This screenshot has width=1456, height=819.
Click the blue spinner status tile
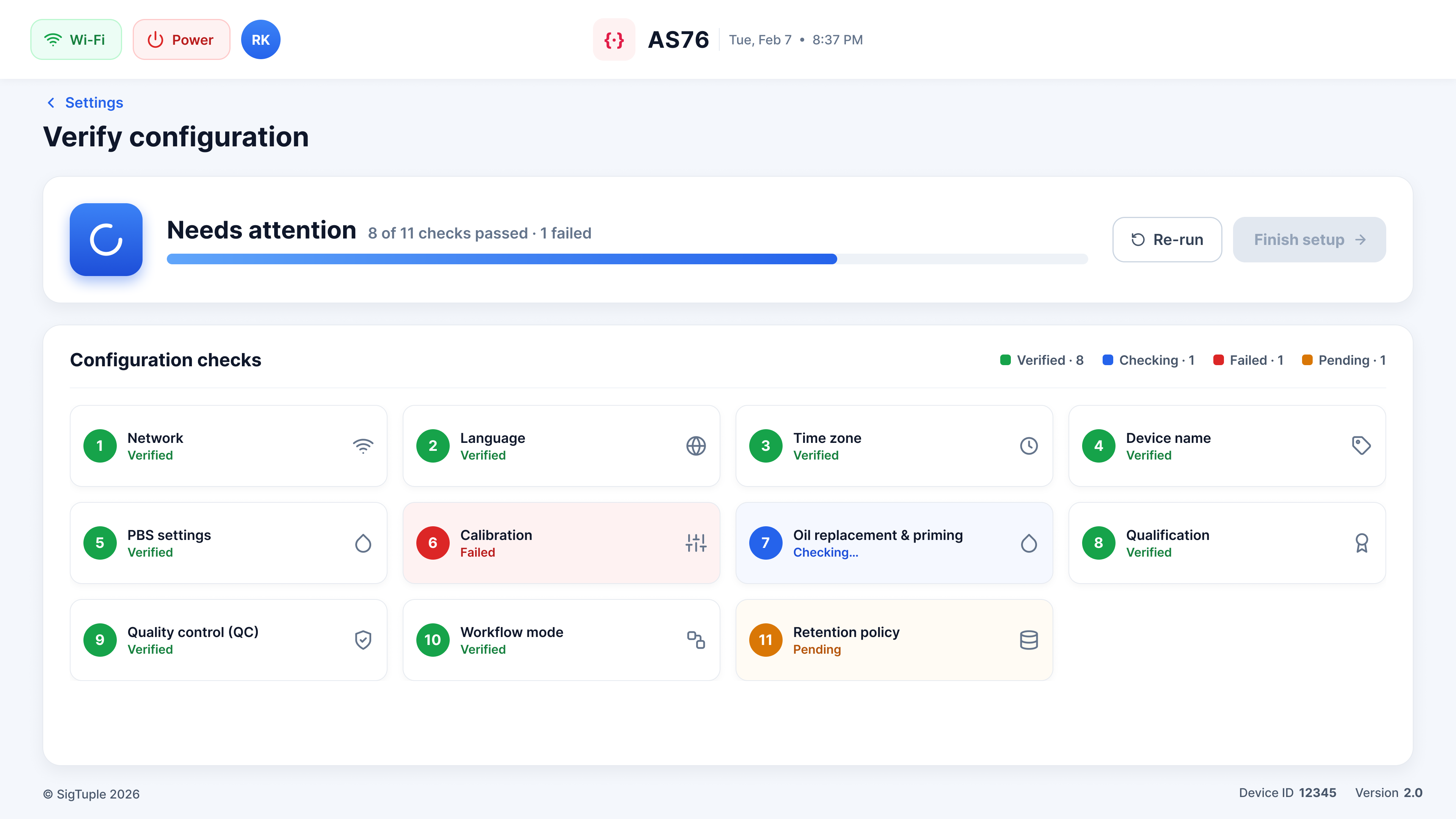click(106, 240)
